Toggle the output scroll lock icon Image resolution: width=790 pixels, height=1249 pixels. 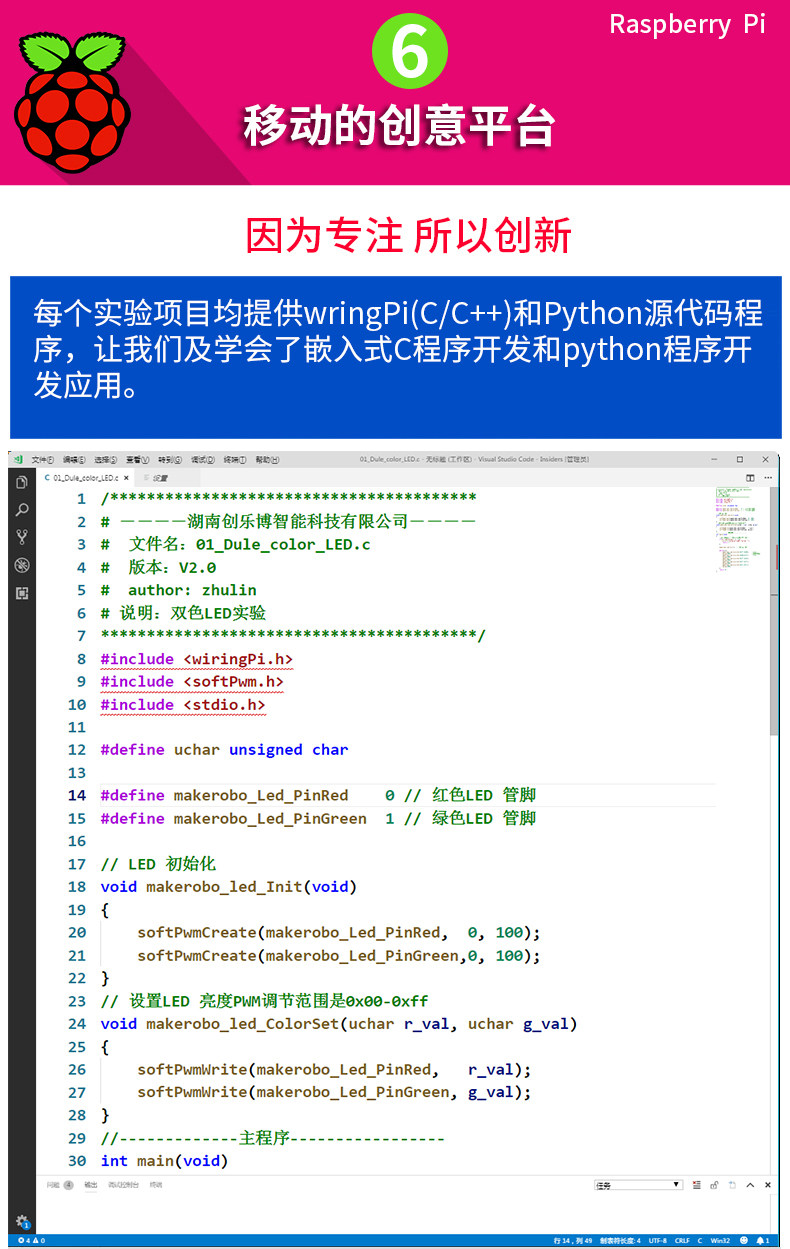(x=714, y=1185)
